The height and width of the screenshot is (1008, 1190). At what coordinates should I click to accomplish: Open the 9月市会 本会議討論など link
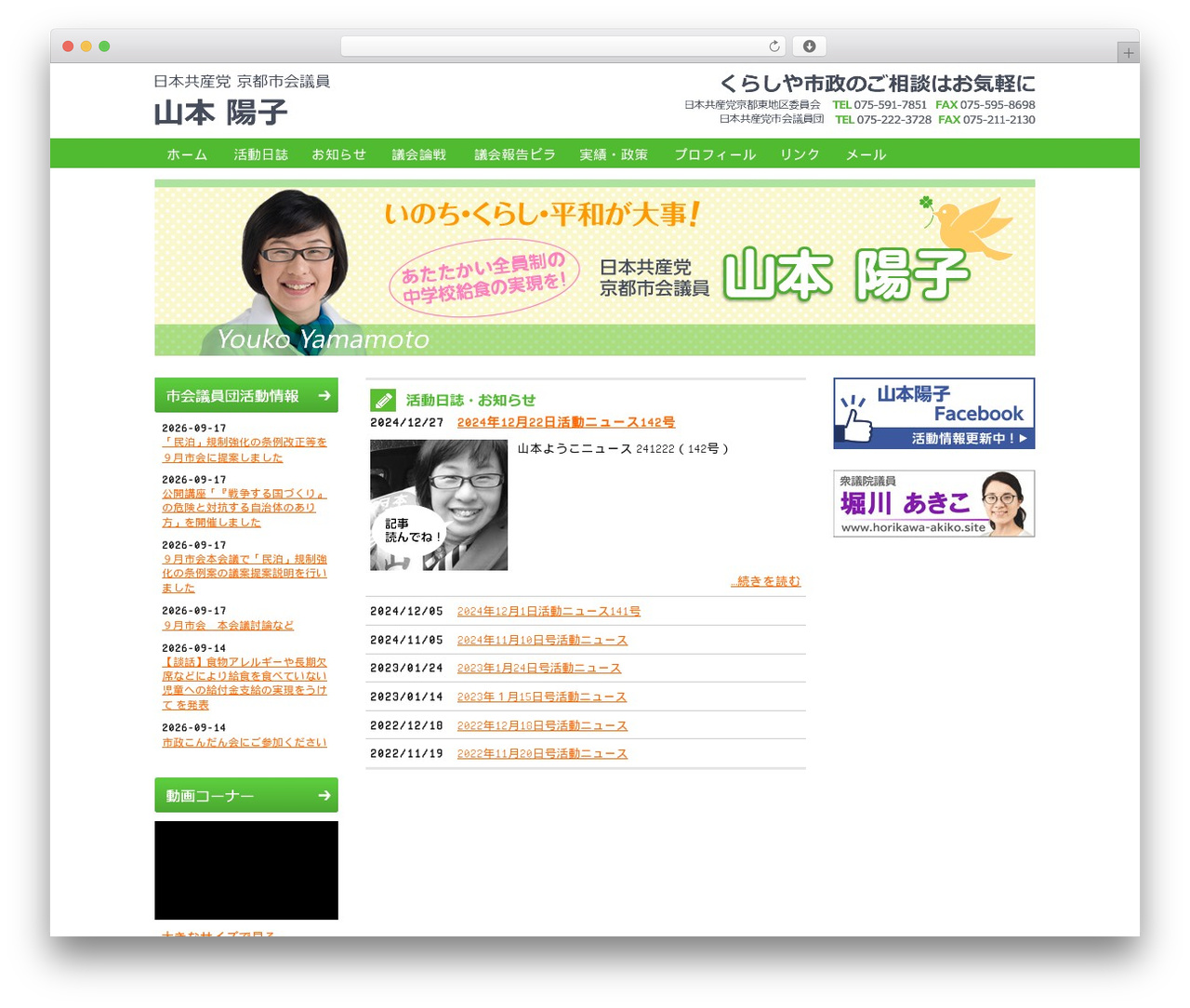[x=228, y=625]
